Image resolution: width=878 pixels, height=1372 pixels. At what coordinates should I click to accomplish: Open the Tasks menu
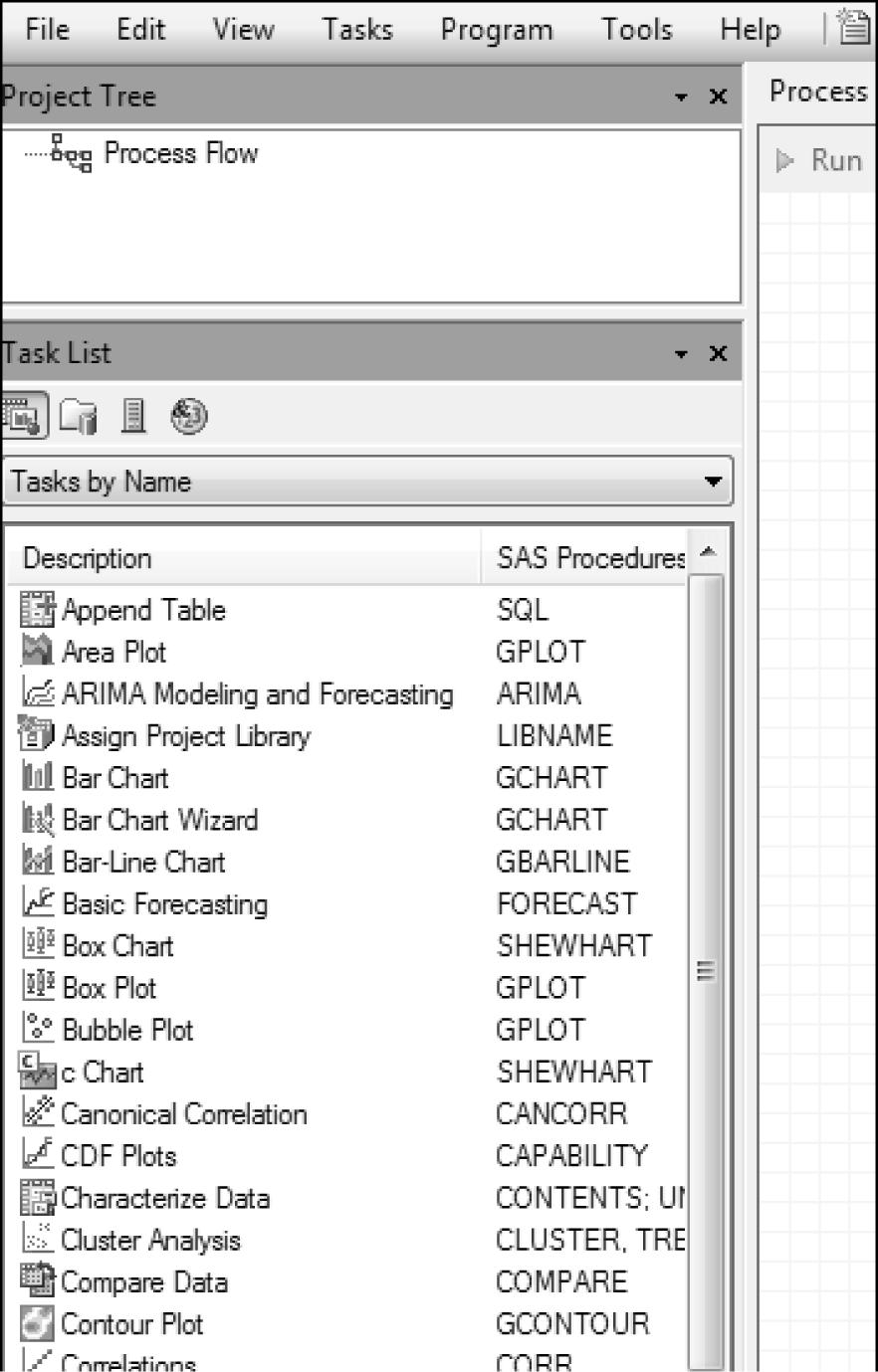click(356, 30)
